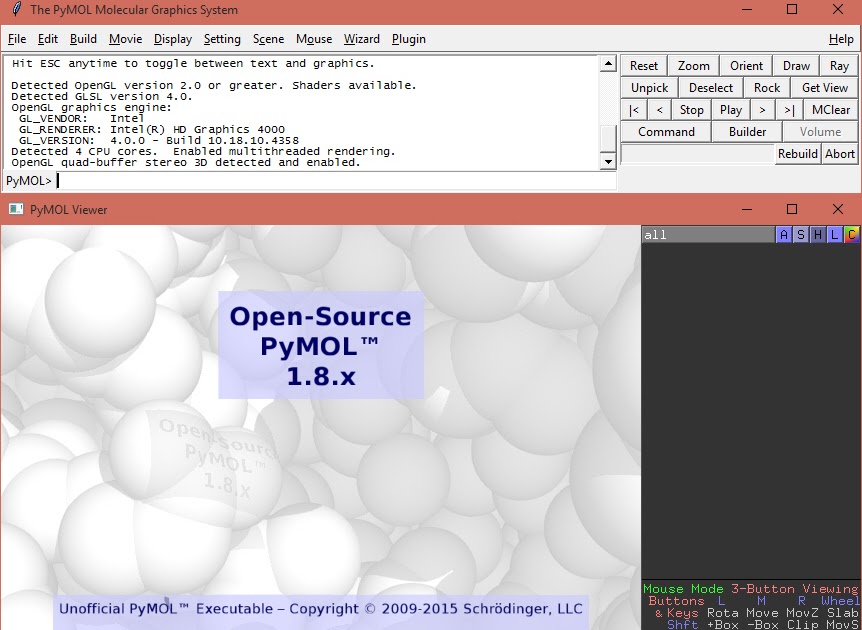The width and height of the screenshot is (862, 630).
Task: Open the Movie menu
Action: click(125, 39)
